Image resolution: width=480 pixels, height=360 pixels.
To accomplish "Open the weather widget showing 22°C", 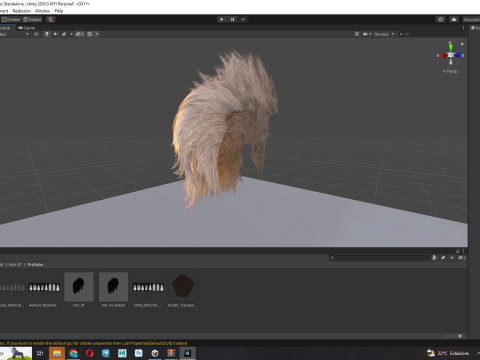I will pos(448,353).
